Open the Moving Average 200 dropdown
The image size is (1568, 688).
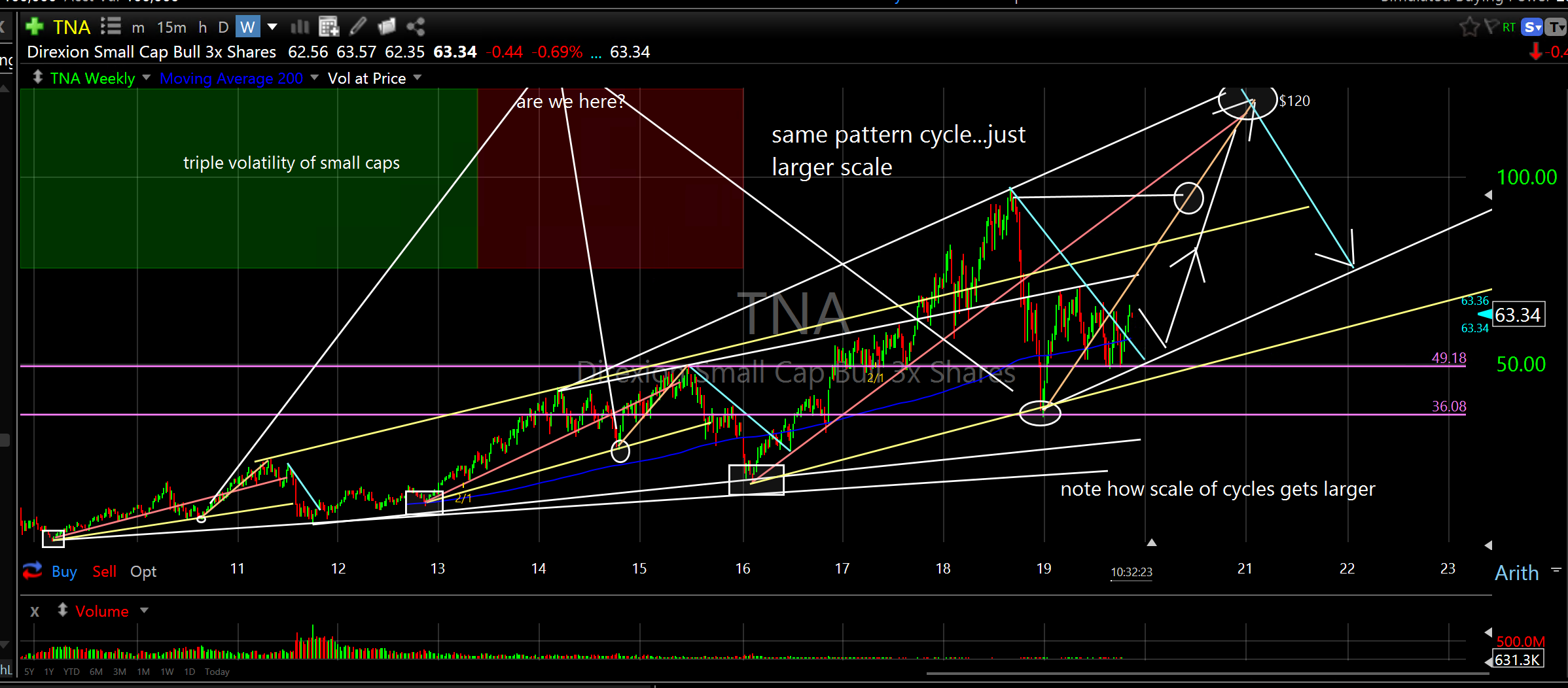coord(314,78)
